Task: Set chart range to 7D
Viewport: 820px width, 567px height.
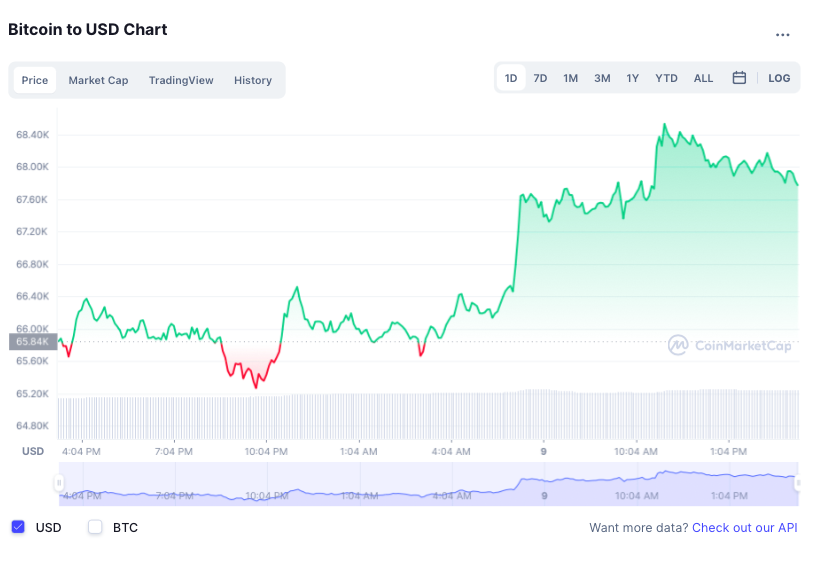Action: (540, 78)
